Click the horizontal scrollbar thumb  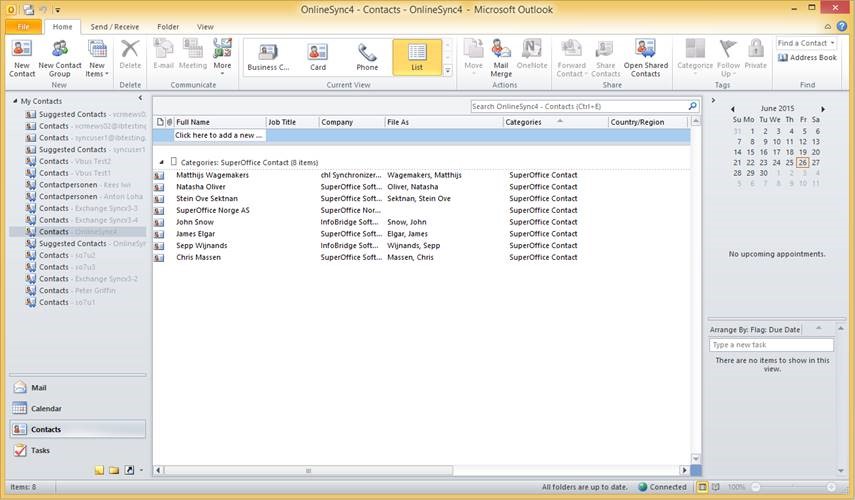click(x=309, y=470)
